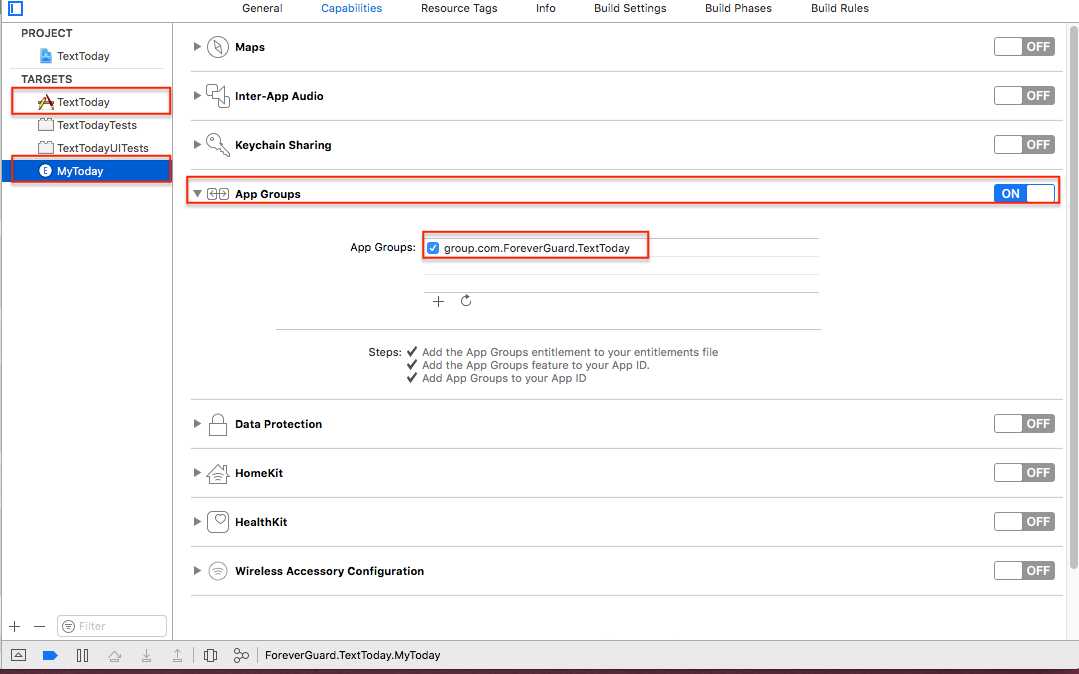Toggle the debug area visibility icon
Screen dimensions: 1079x674
[x=19, y=655]
